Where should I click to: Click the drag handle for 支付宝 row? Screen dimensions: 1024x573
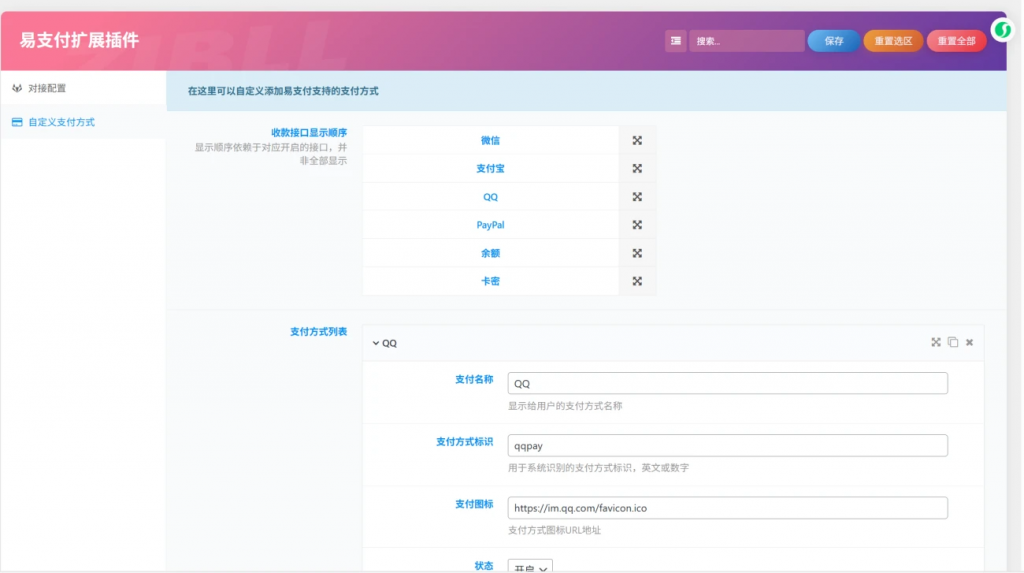pyautogui.click(x=637, y=169)
